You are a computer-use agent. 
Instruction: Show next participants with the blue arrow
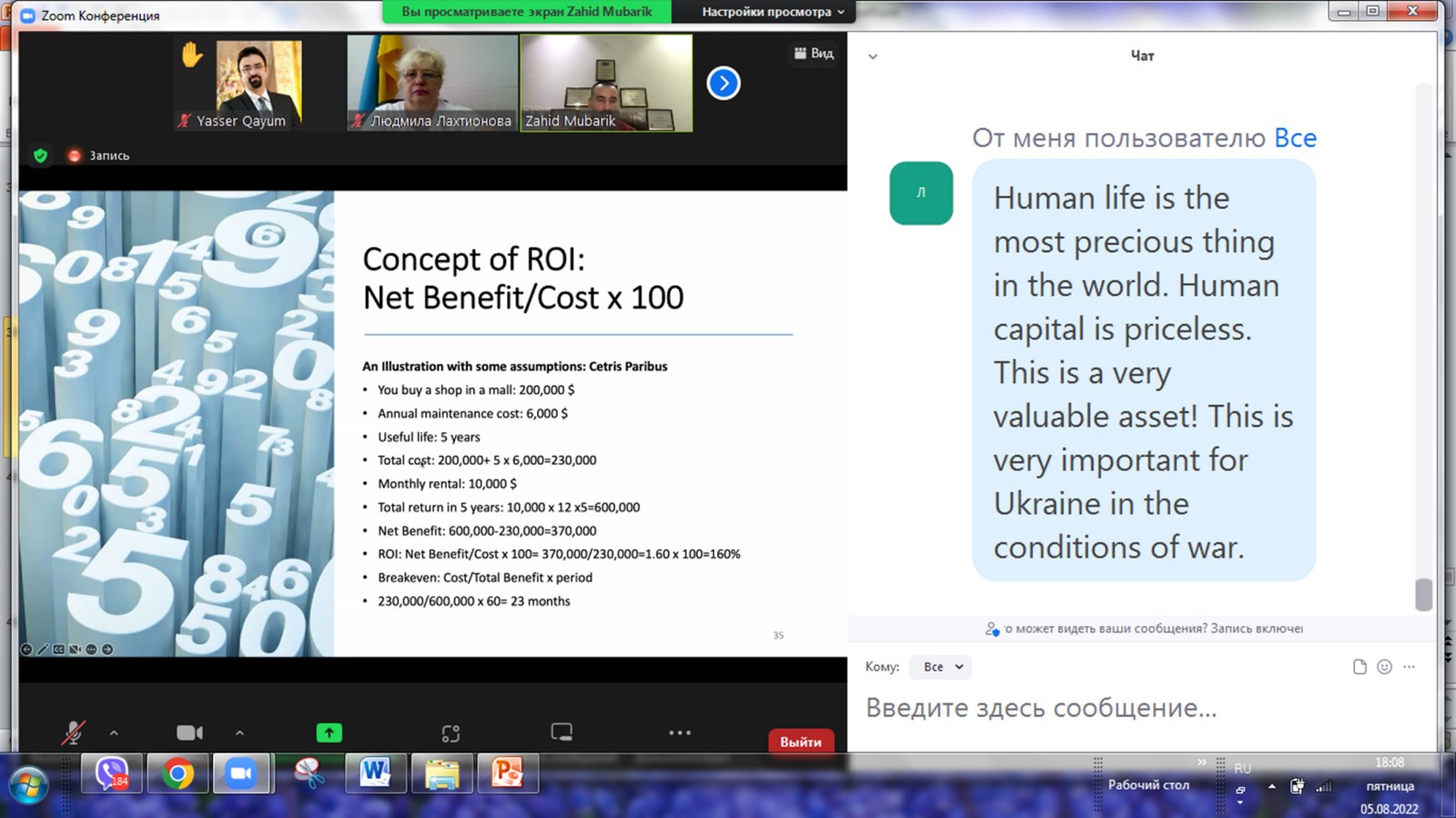[x=723, y=84]
